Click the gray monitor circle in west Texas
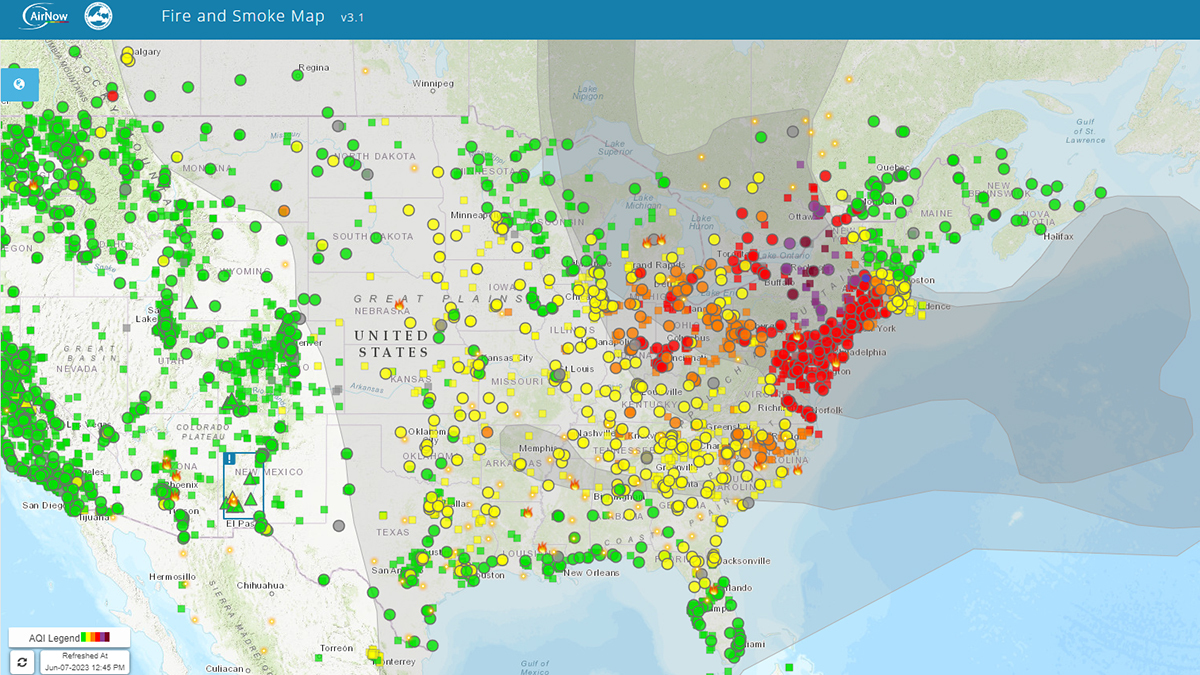Image resolution: width=1200 pixels, height=675 pixels. 338,525
